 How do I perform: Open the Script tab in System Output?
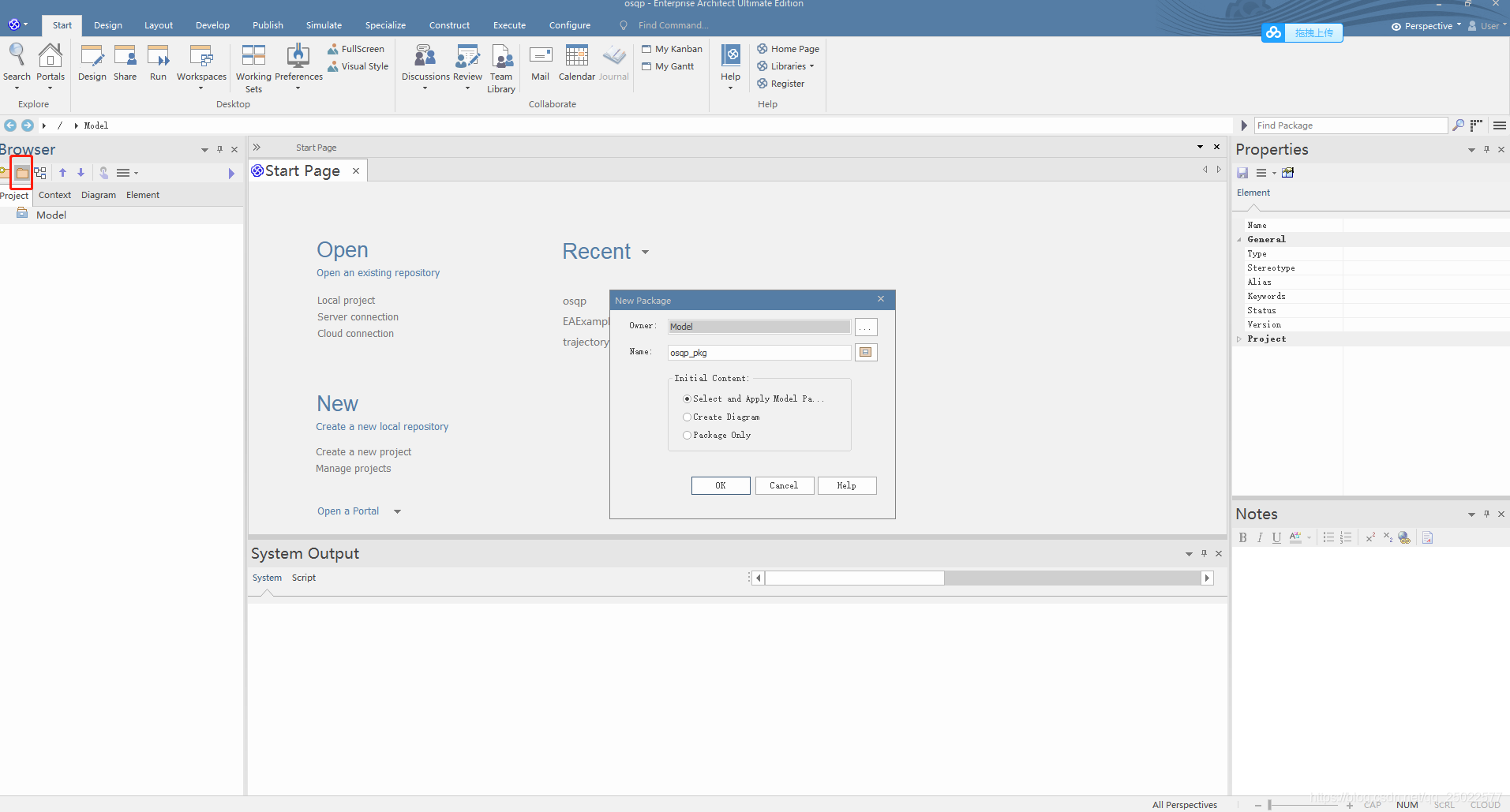(304, 578)
